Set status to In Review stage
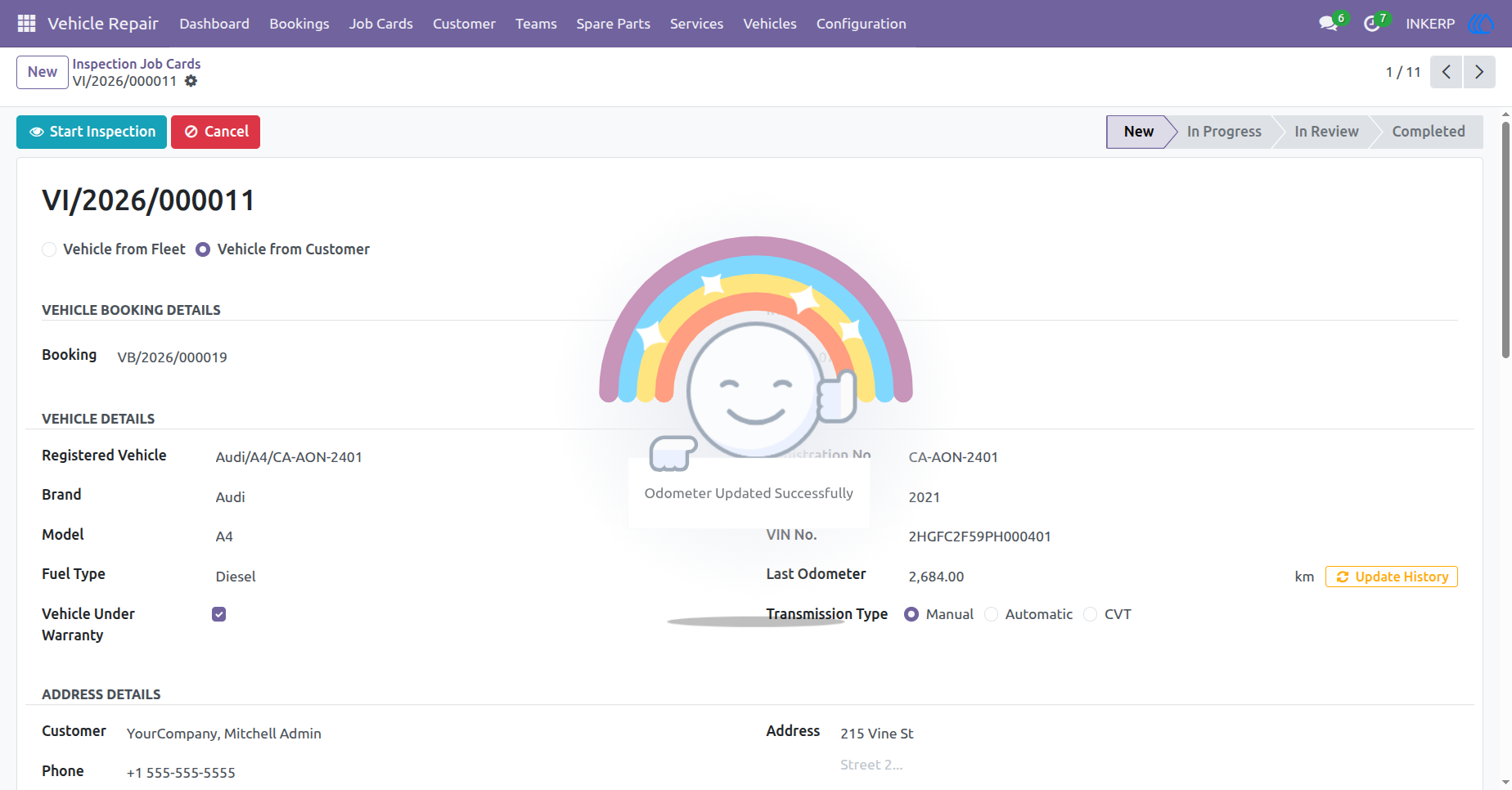1512x790 pixels. pyautogui.click(x=1326, y=132)
